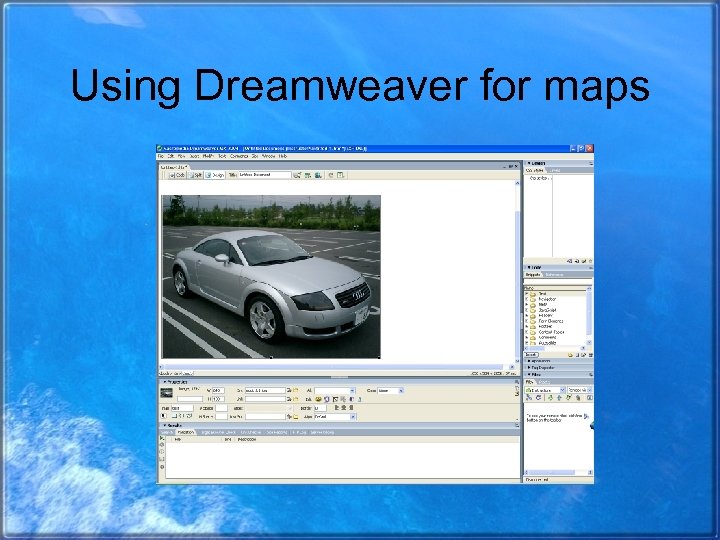Collapse the Files panel group
Image resolution: width=720 pixels, height=540 pixels.
pyautogui.click(x=529, y=375)
